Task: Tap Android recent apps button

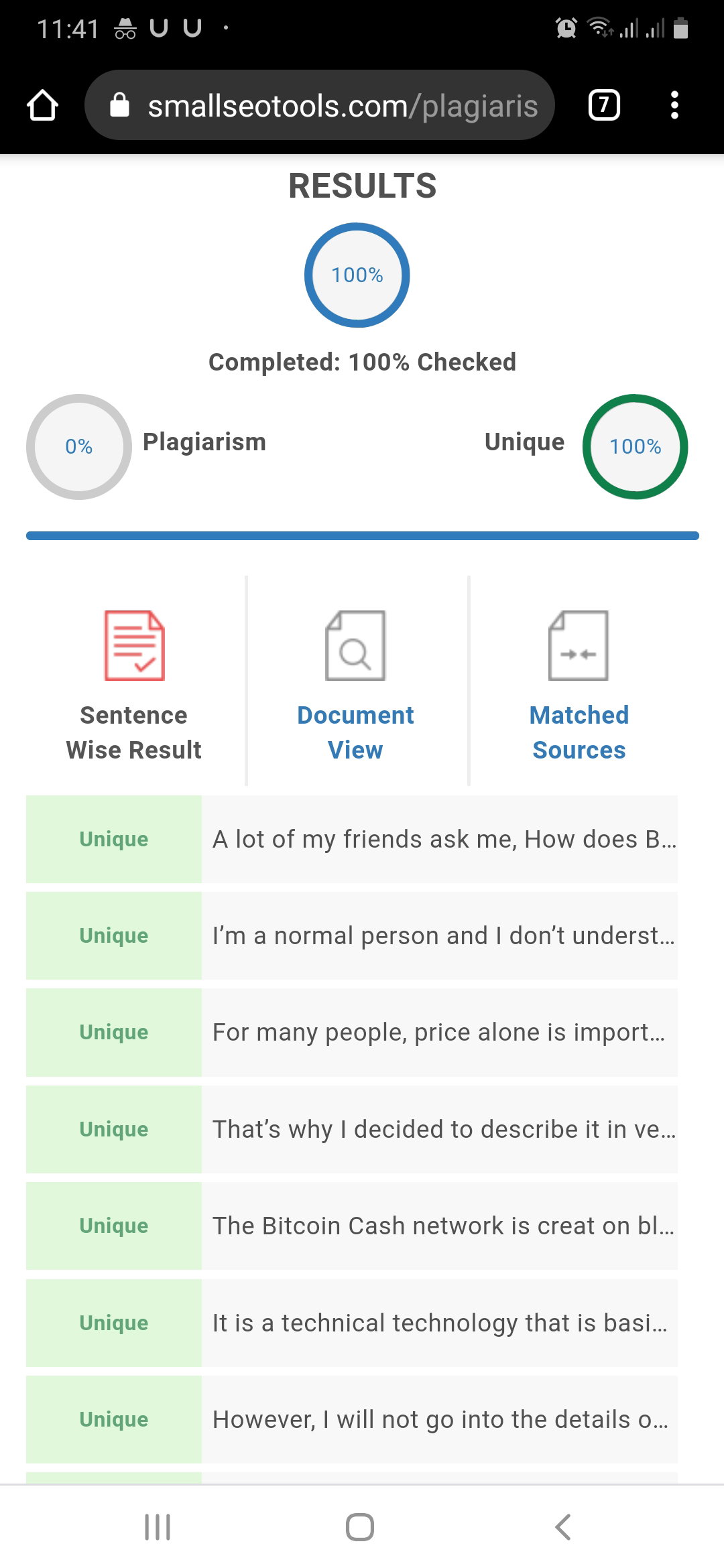Action: click(x=158, y=1527)
